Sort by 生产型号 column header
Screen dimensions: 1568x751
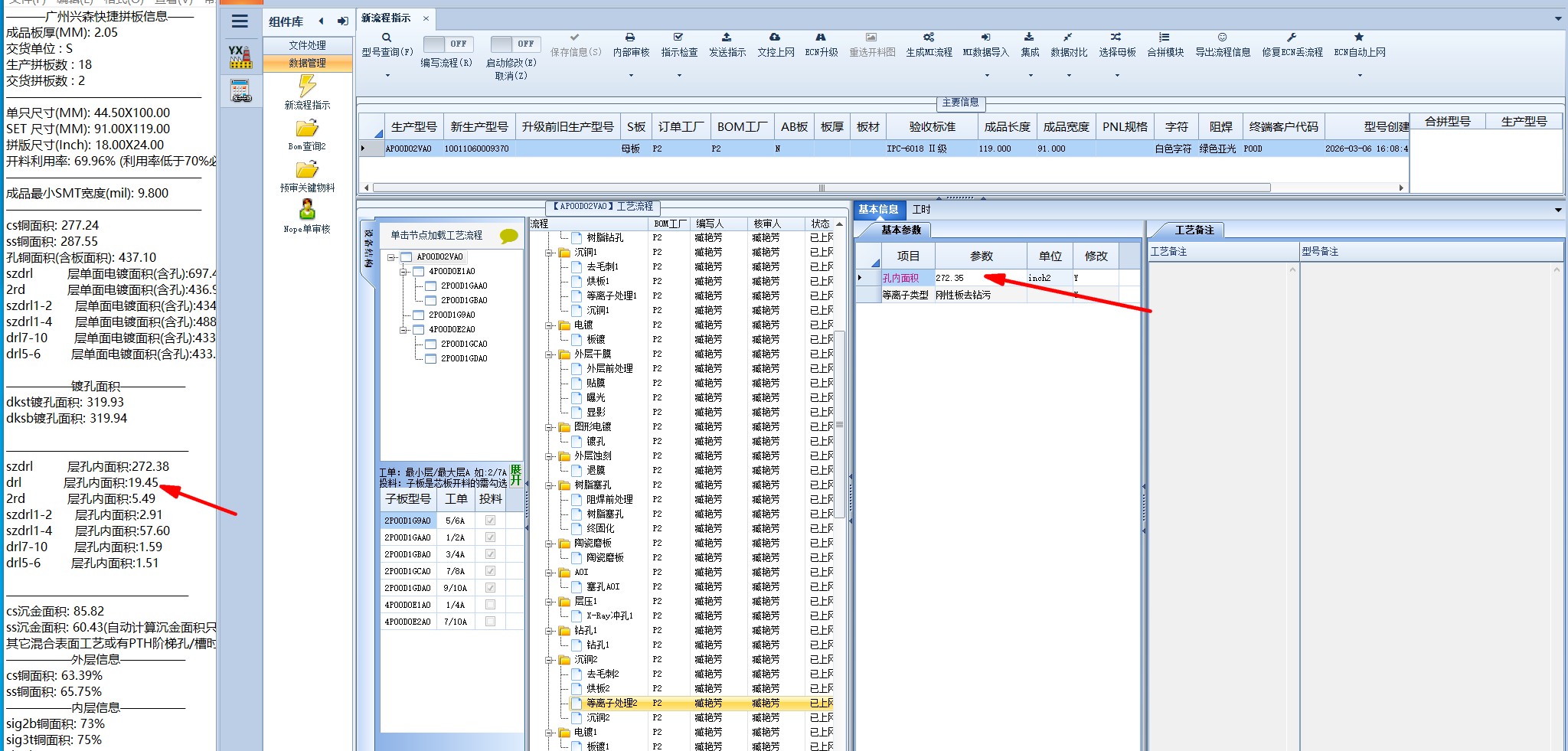coord(413,127)
